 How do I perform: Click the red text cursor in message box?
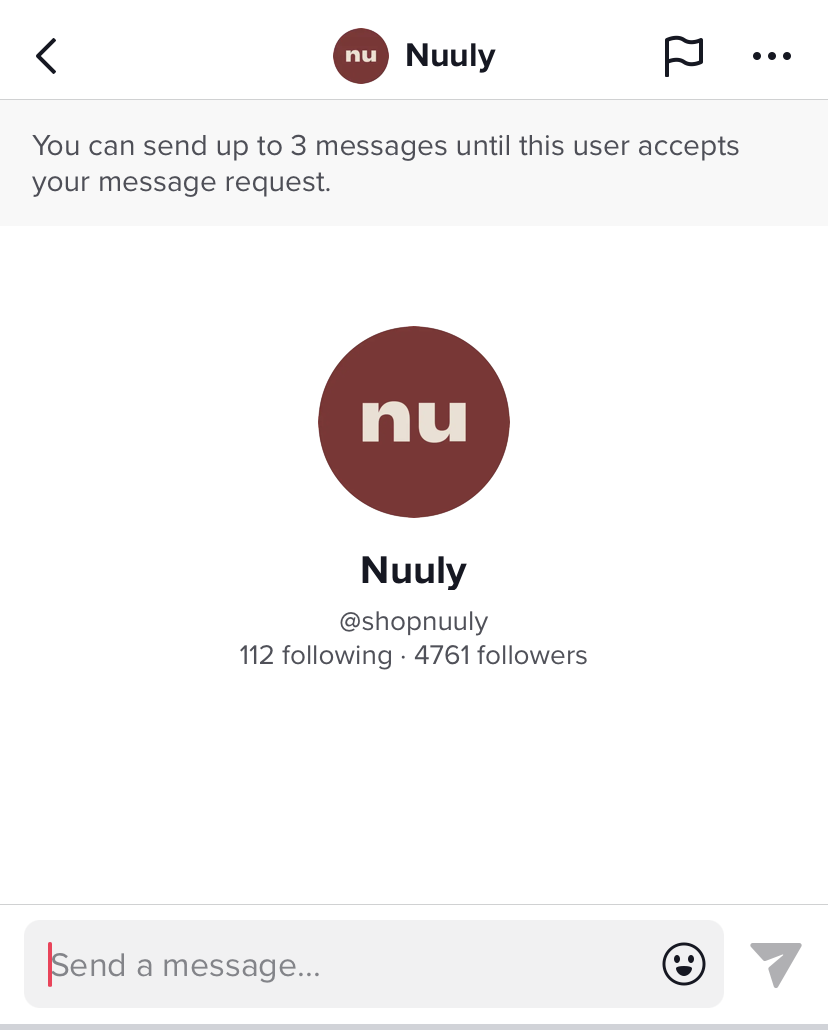pyautogui.click(x=49, y=964)
